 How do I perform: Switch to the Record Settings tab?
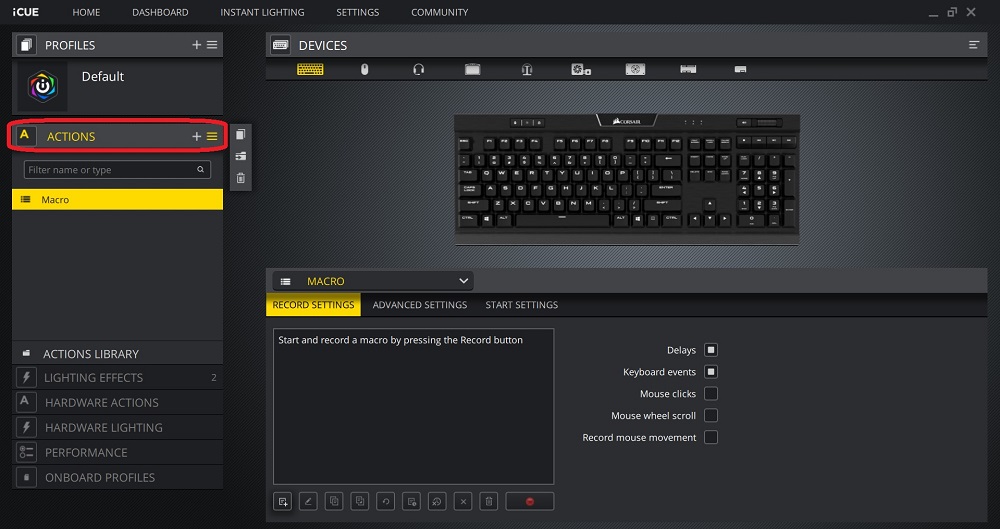point(313,304)
